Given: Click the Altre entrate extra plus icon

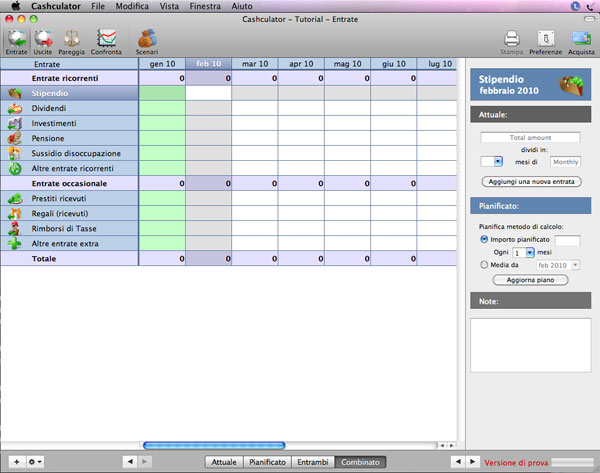Looking at the screenshot, I should tap(15, 244).
